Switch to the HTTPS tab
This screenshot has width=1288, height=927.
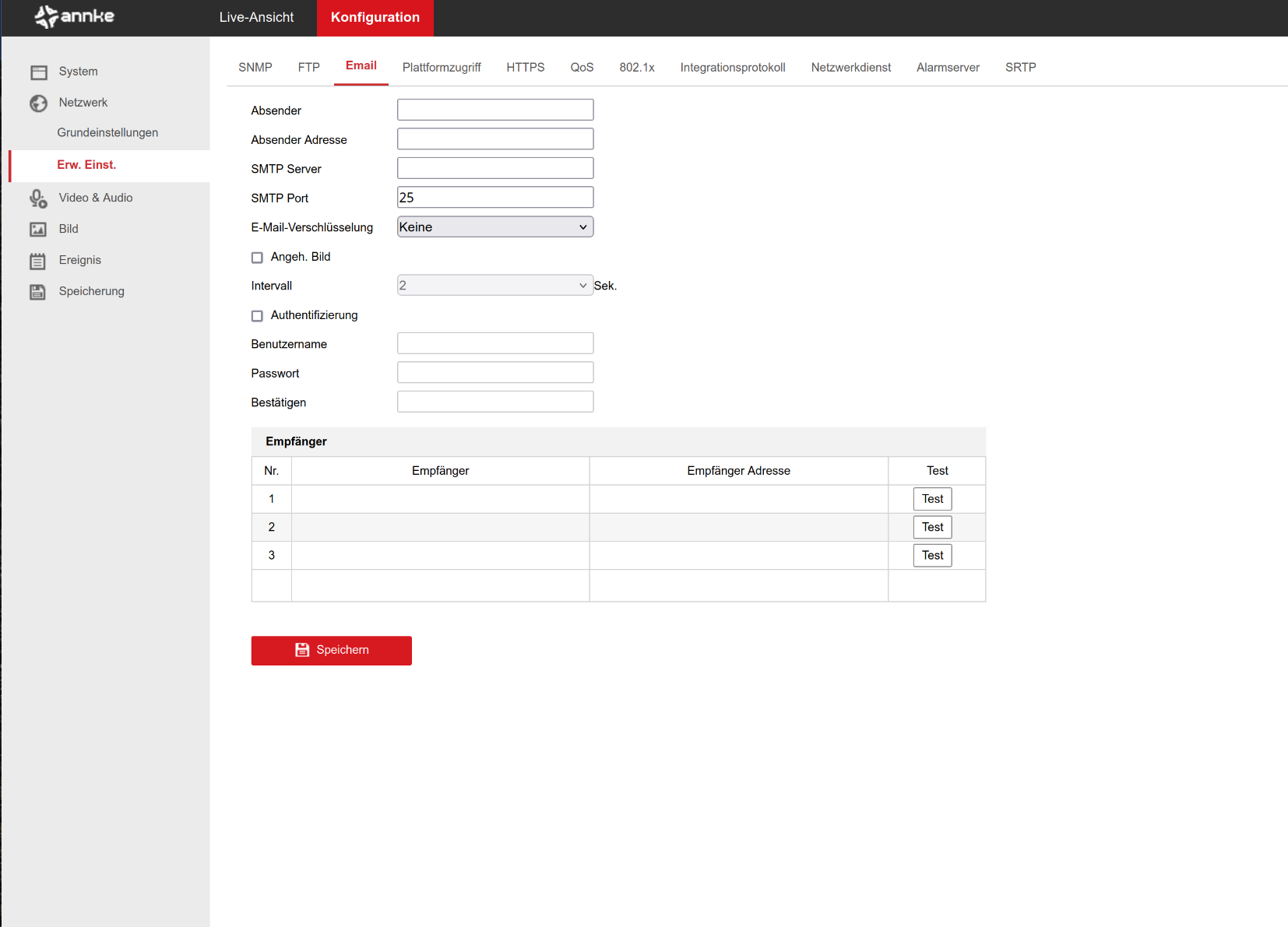tap(525, 68)
